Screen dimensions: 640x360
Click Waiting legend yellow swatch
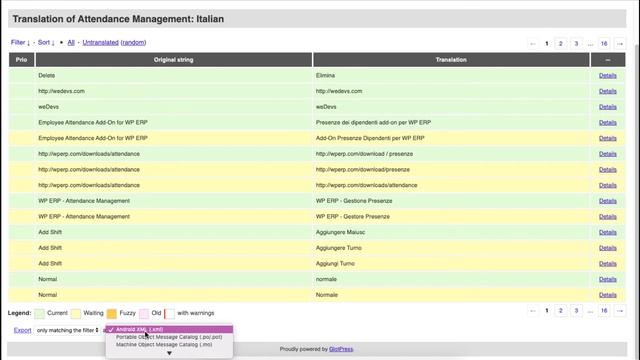(x=76, y=313)
